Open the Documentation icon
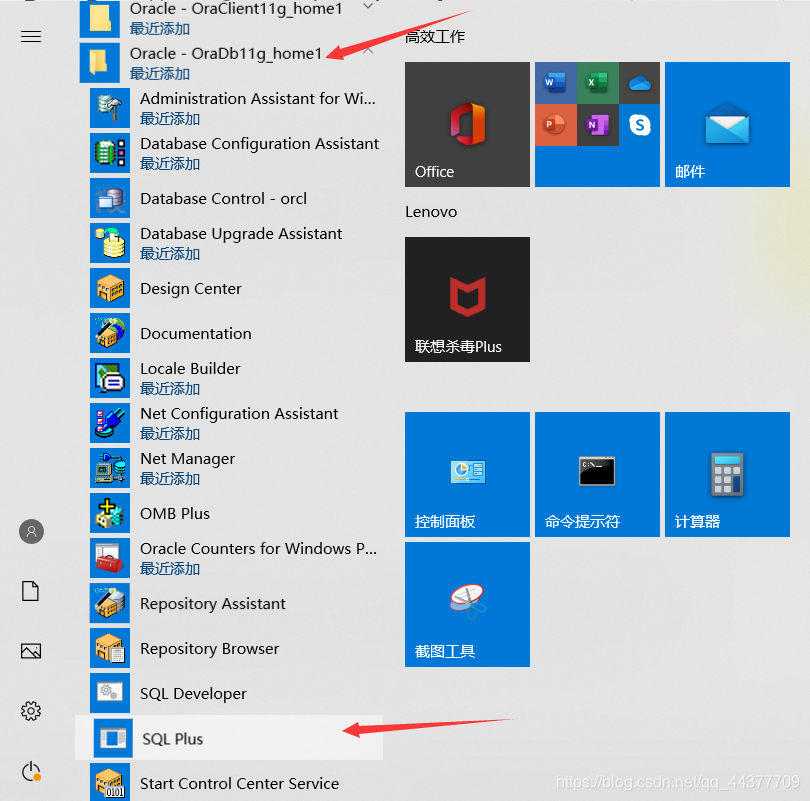810x801 pixels. tap(110, 333)
